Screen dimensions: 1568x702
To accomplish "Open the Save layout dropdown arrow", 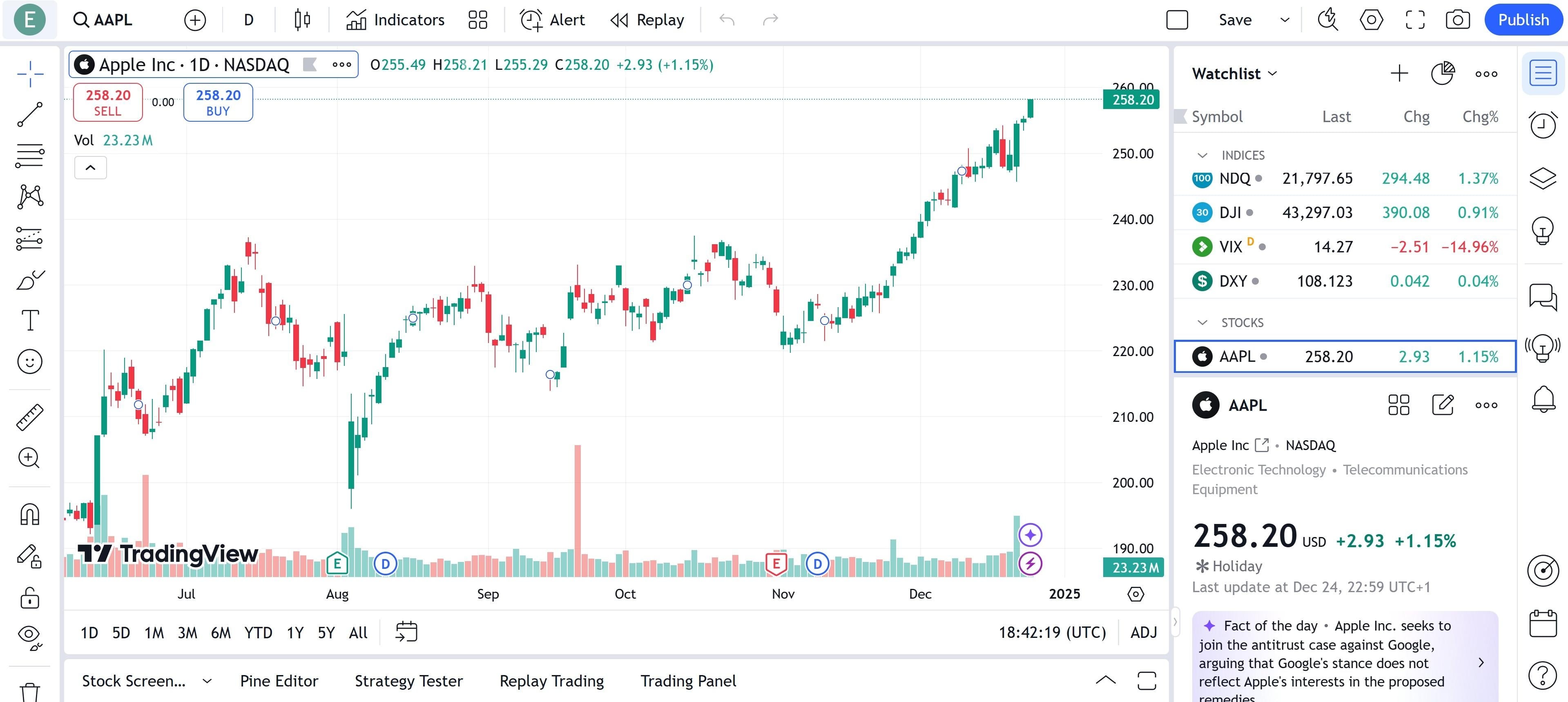I will [1285, 20].
